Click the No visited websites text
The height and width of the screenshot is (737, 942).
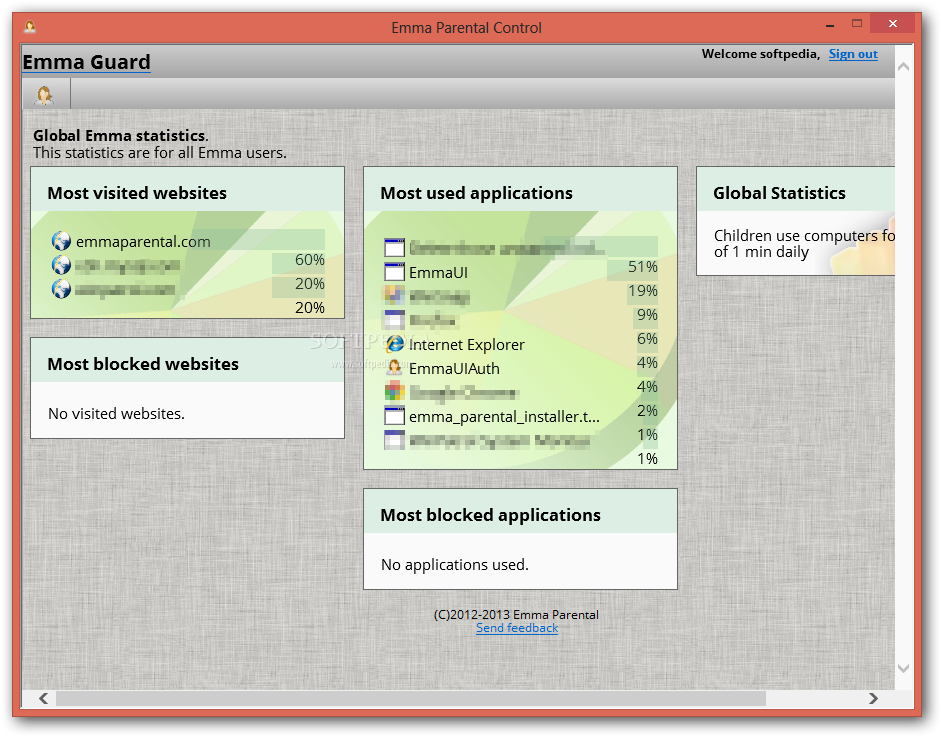click(x=117, y=414)
